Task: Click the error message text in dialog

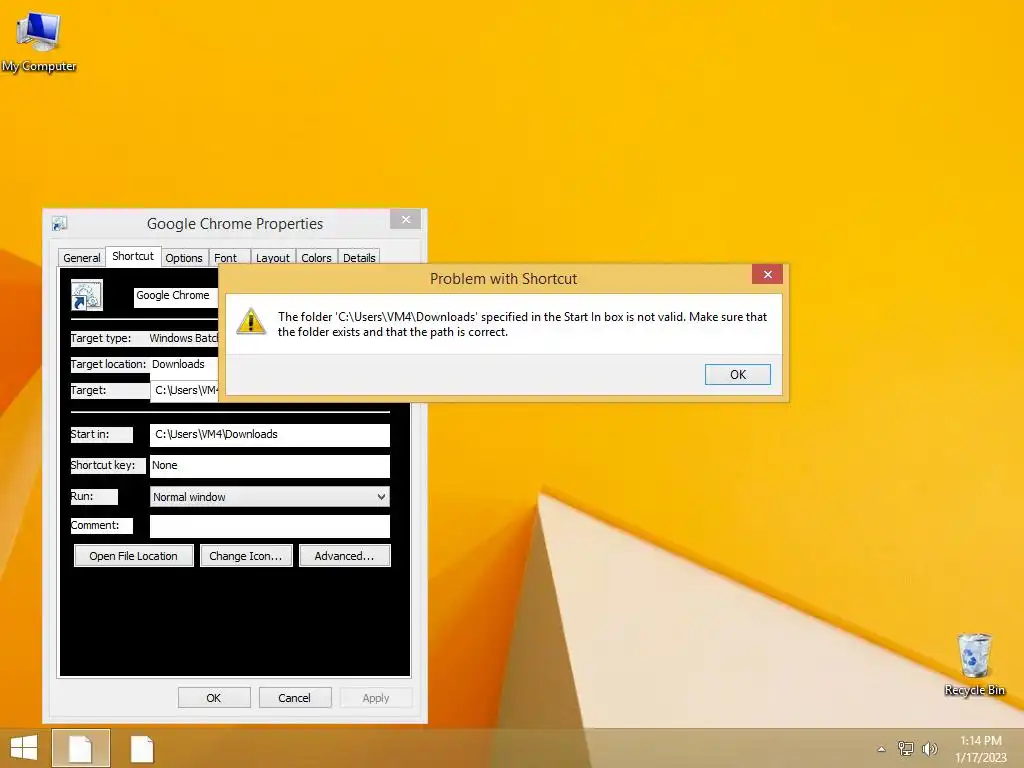Action: click(x=522, y=324)
